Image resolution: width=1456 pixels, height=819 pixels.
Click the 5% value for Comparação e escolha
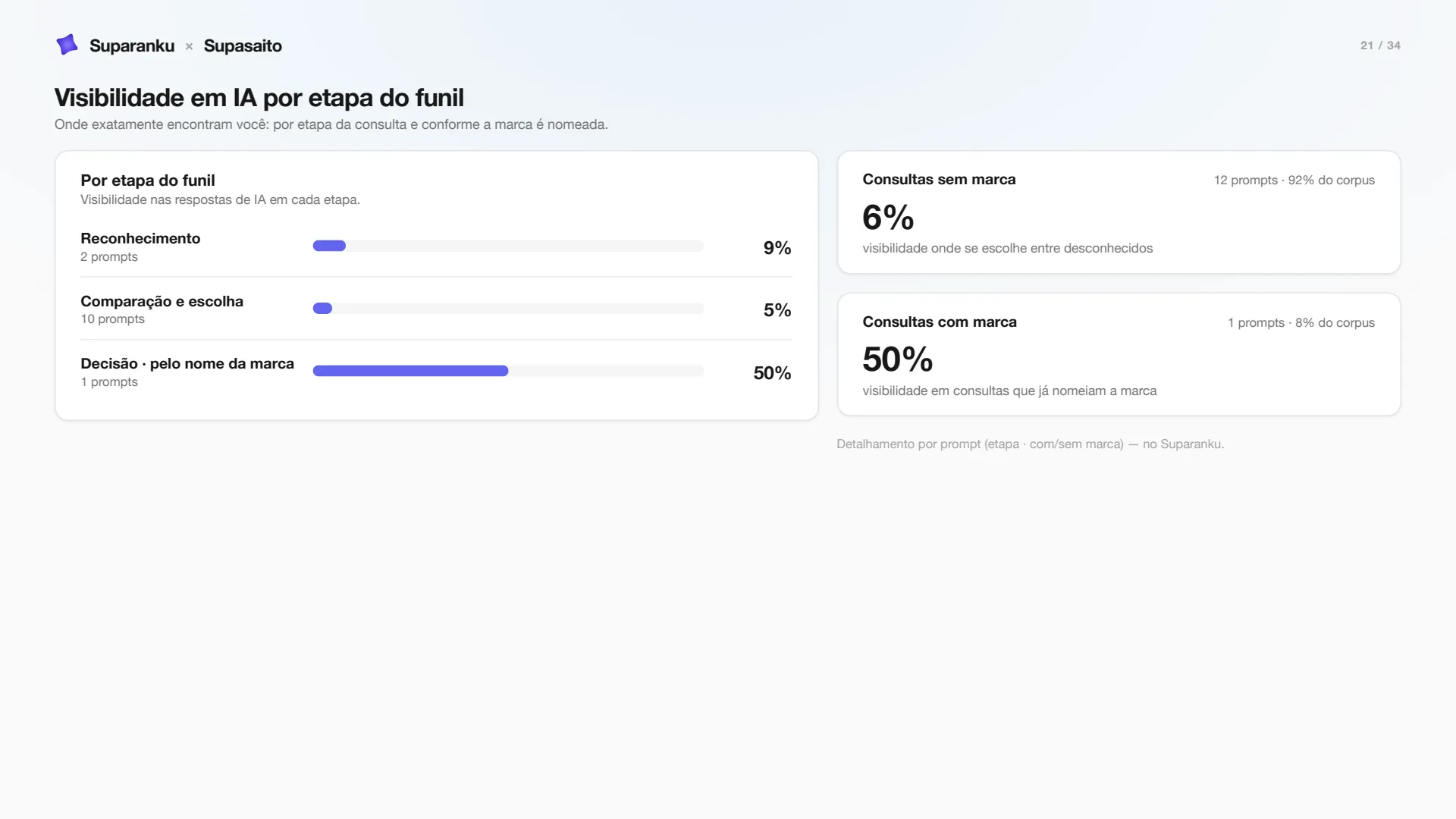click(777, 310)
